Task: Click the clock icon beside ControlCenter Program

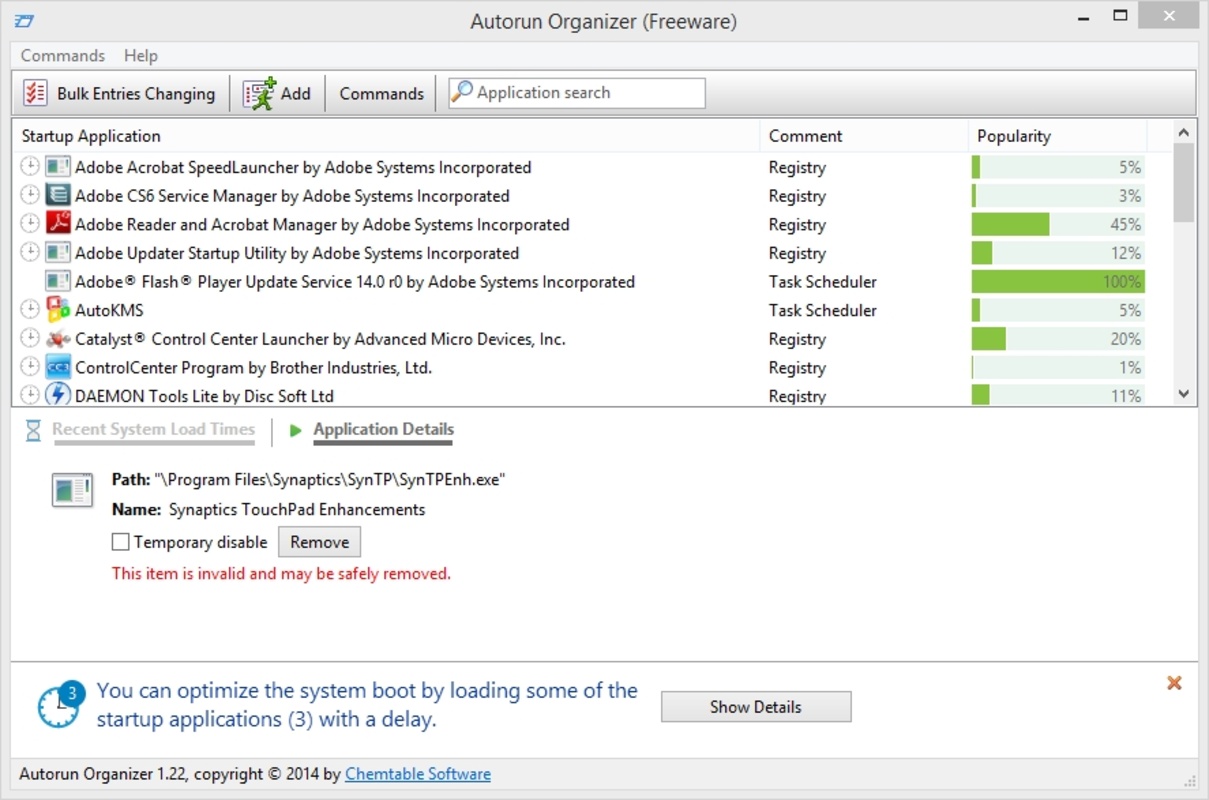Action: [30, 367]
